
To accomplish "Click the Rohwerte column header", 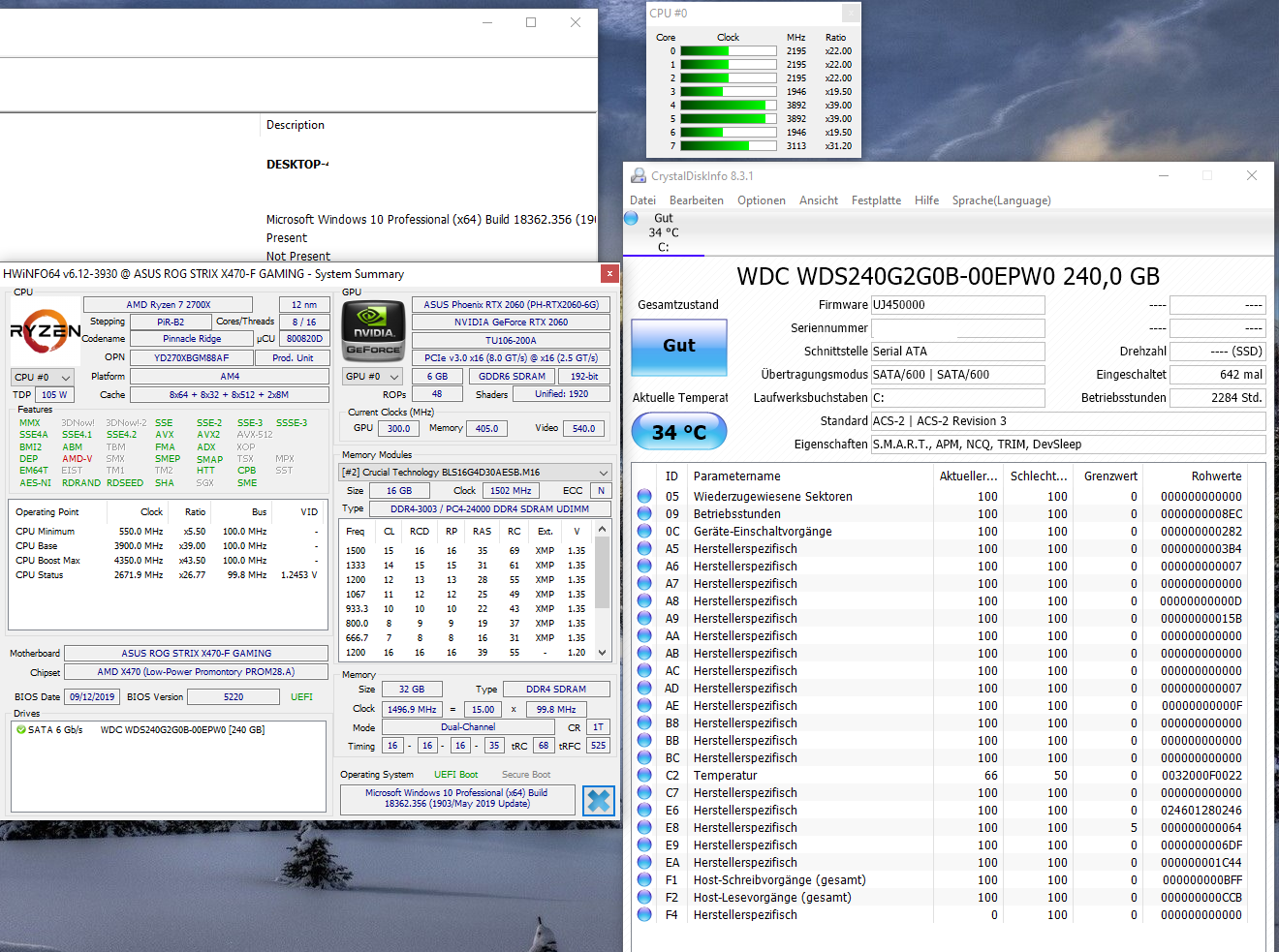I will [x=1197, y=476].
